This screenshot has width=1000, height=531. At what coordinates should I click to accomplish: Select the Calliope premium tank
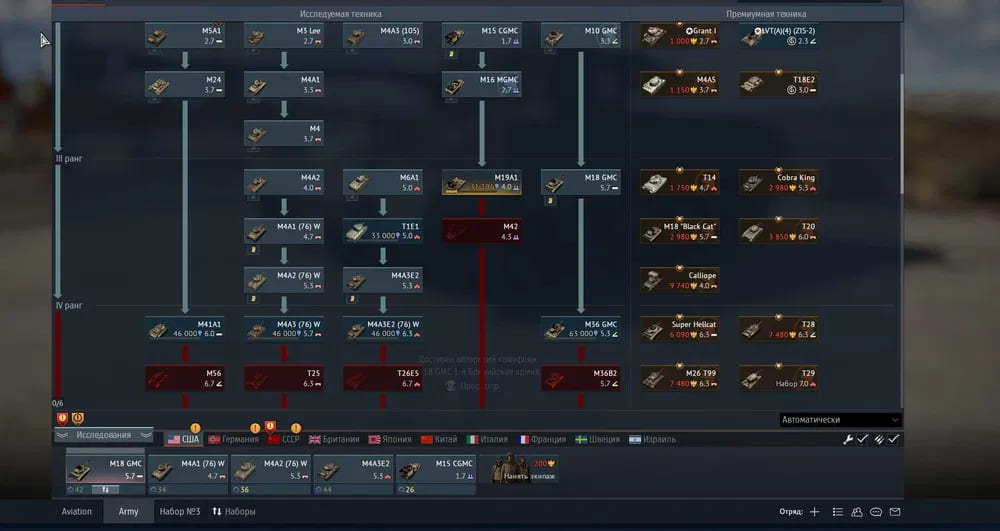pyautogui.click(x=680, y=280)
